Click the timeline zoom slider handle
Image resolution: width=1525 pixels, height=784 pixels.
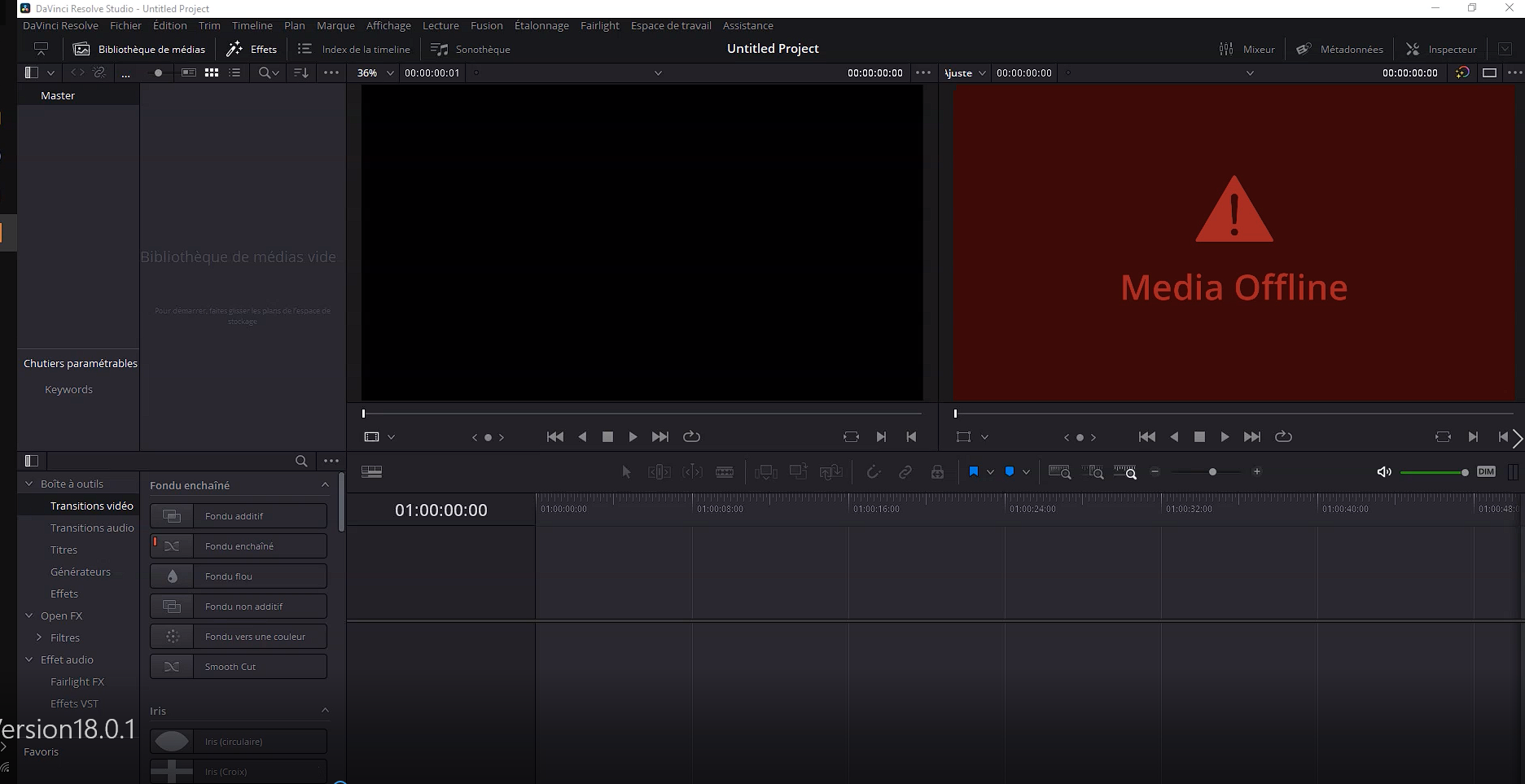click(x=1212, y=472)
